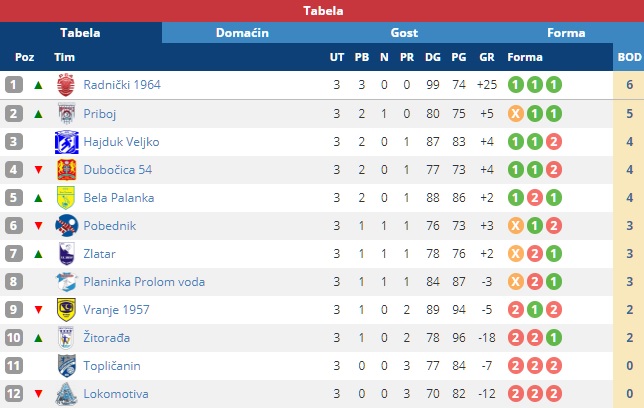Open the Planinka Prolom voda link
The image size is (644, 408).
[144, 282]
